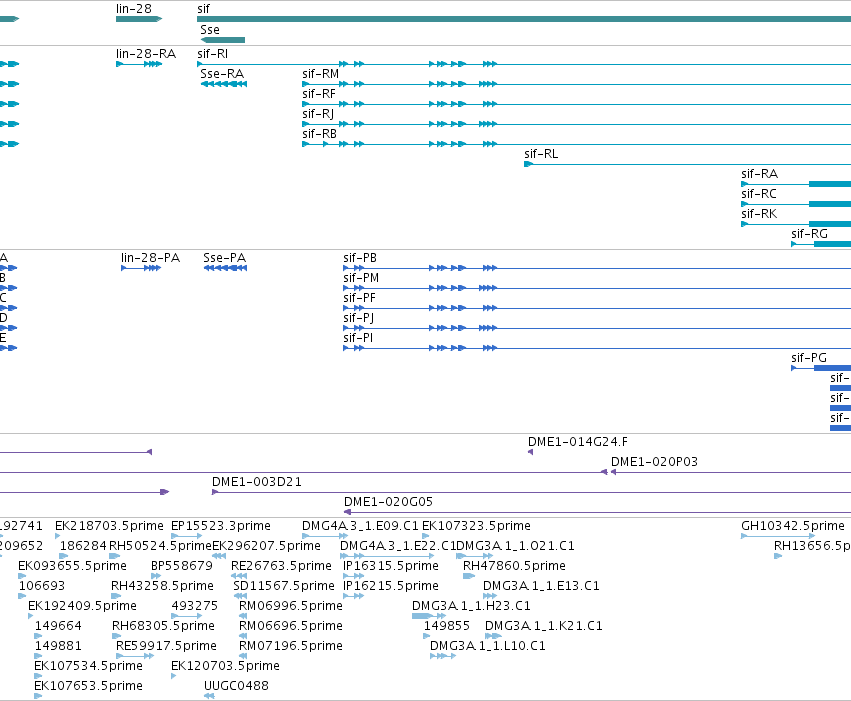Select BAC clone DME1-020G05 label
This screenshot has width=851, height=701.
pos(388,502)
